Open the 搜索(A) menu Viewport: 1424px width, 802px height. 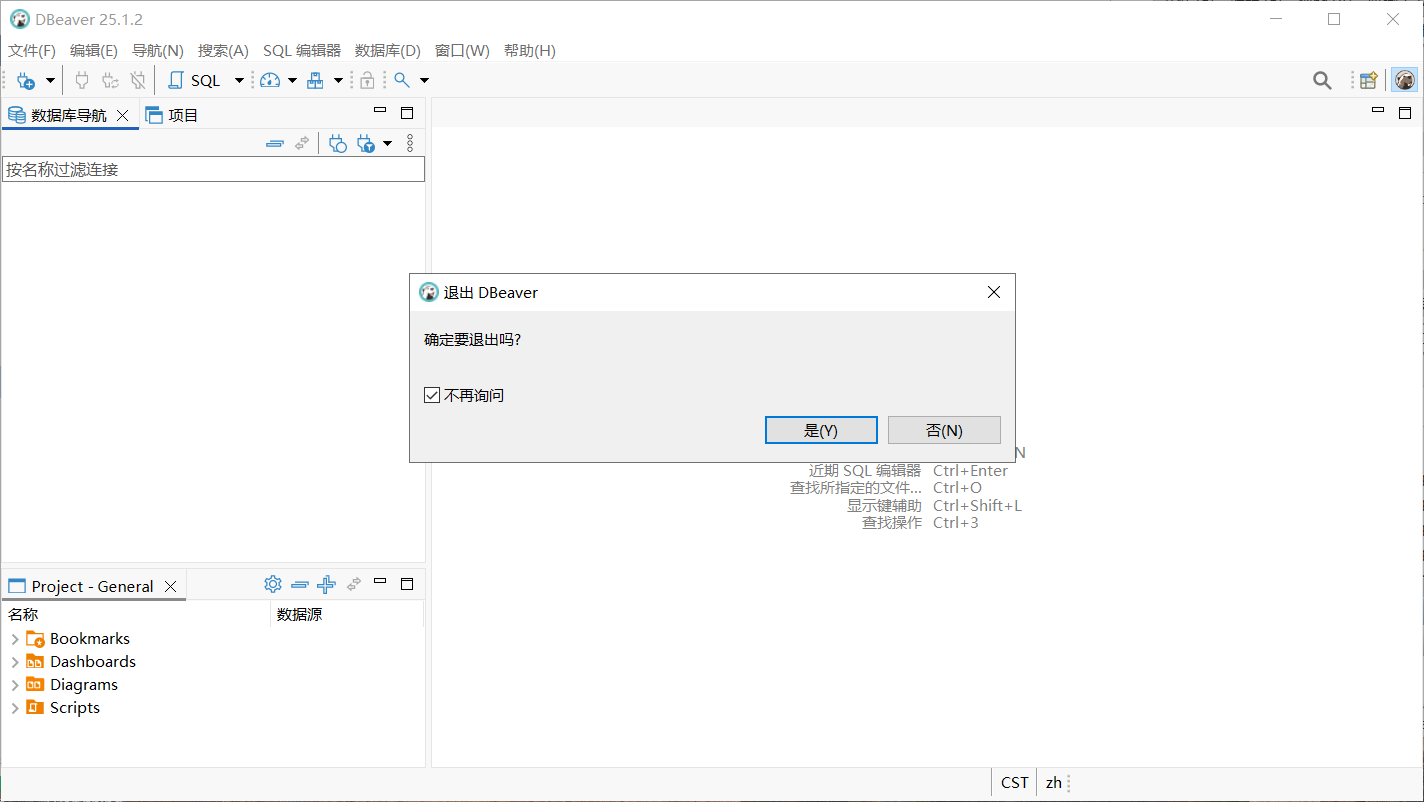[223, 51]
